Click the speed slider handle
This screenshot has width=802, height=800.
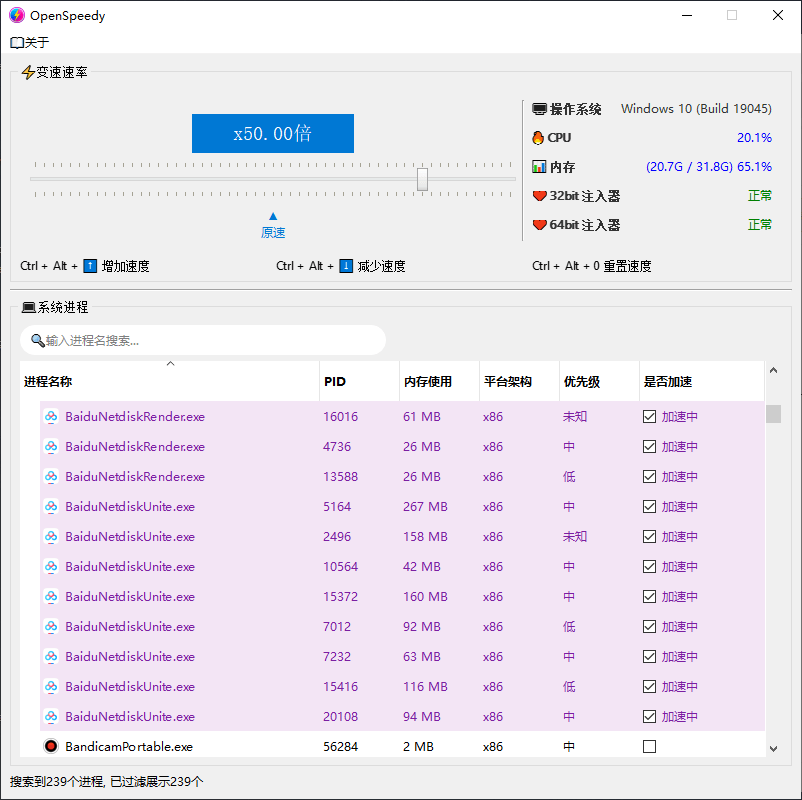(422, 178)
